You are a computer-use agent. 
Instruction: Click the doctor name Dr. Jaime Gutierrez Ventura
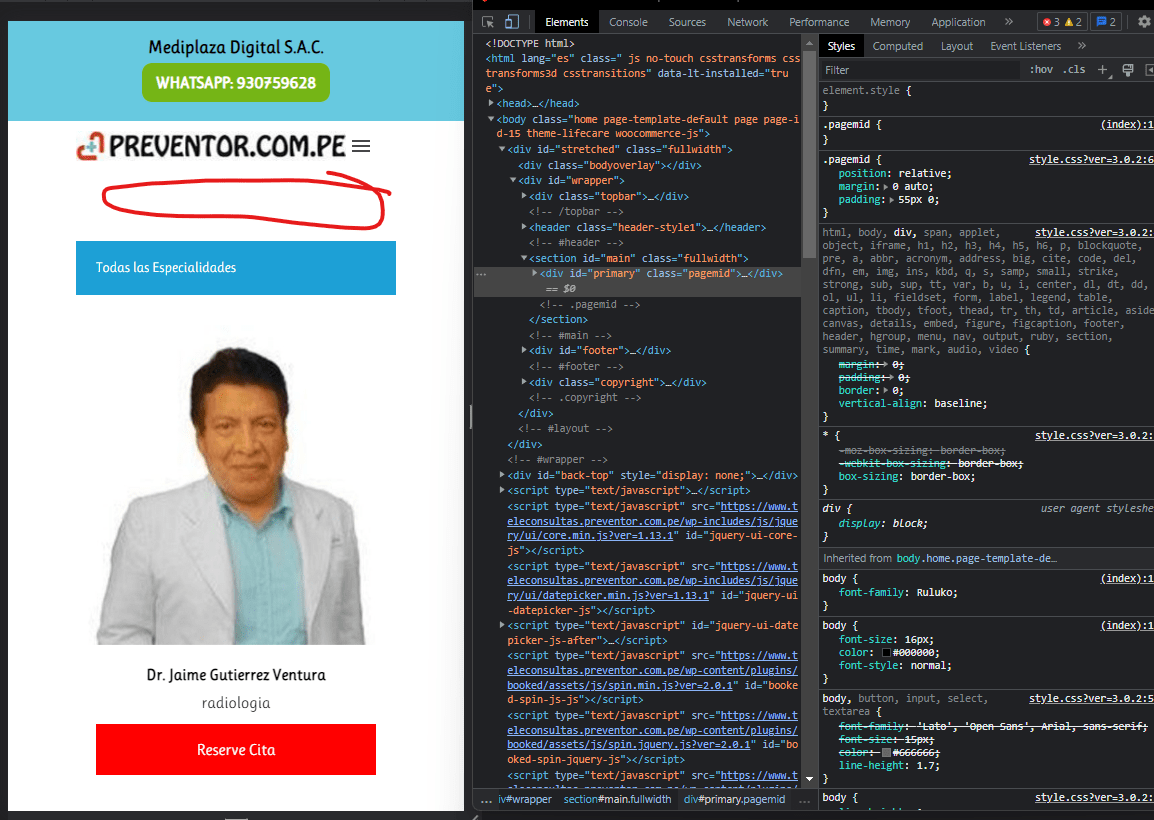(x=236, y=675)
